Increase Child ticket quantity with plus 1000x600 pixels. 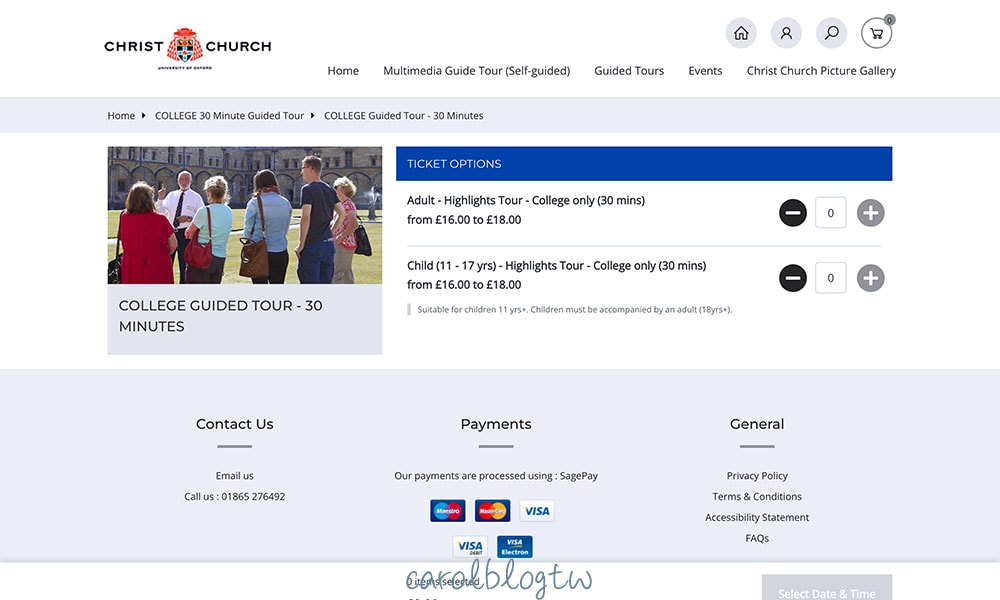871,278
